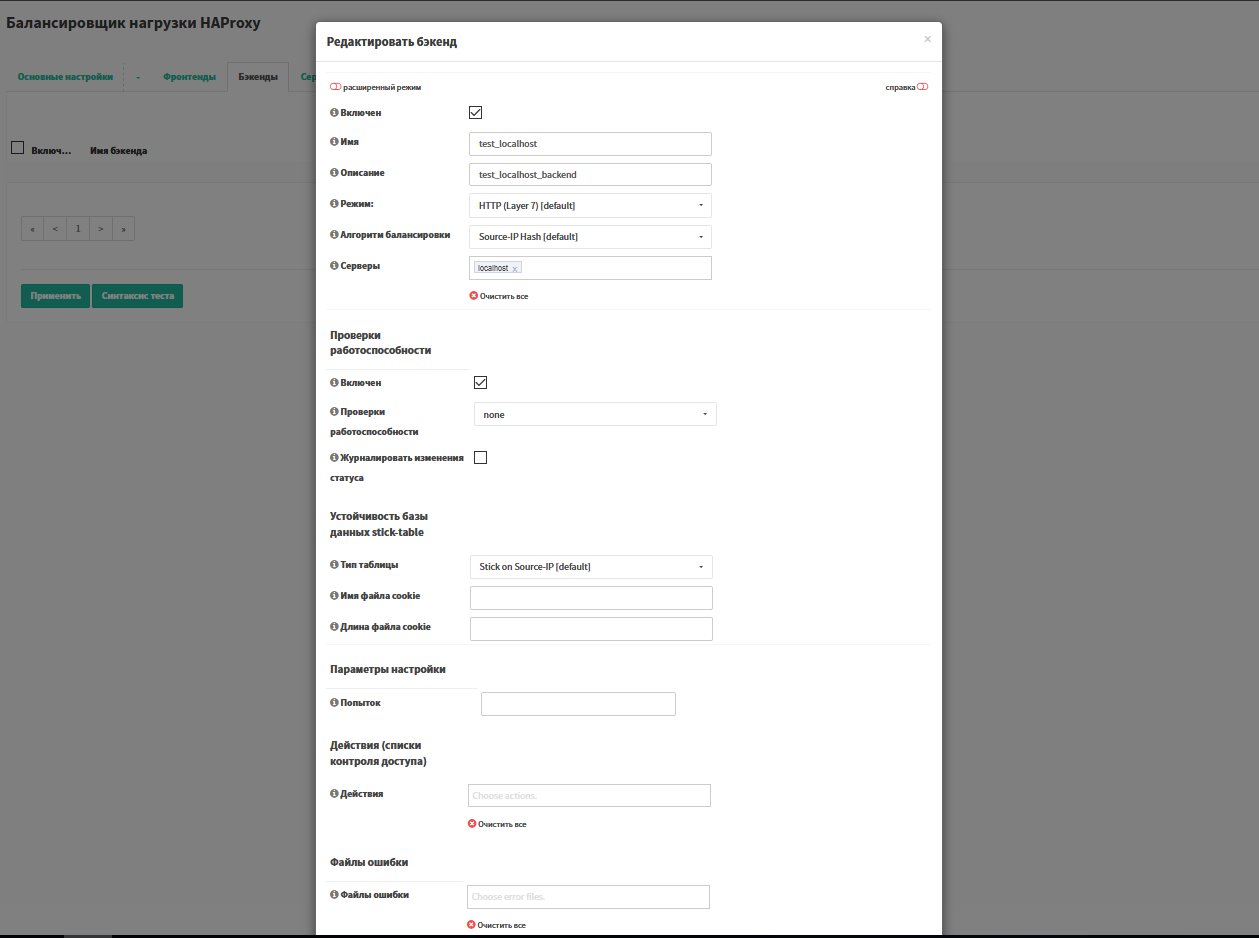Click the "Синтаксис теста" button

tap(137, 295)
